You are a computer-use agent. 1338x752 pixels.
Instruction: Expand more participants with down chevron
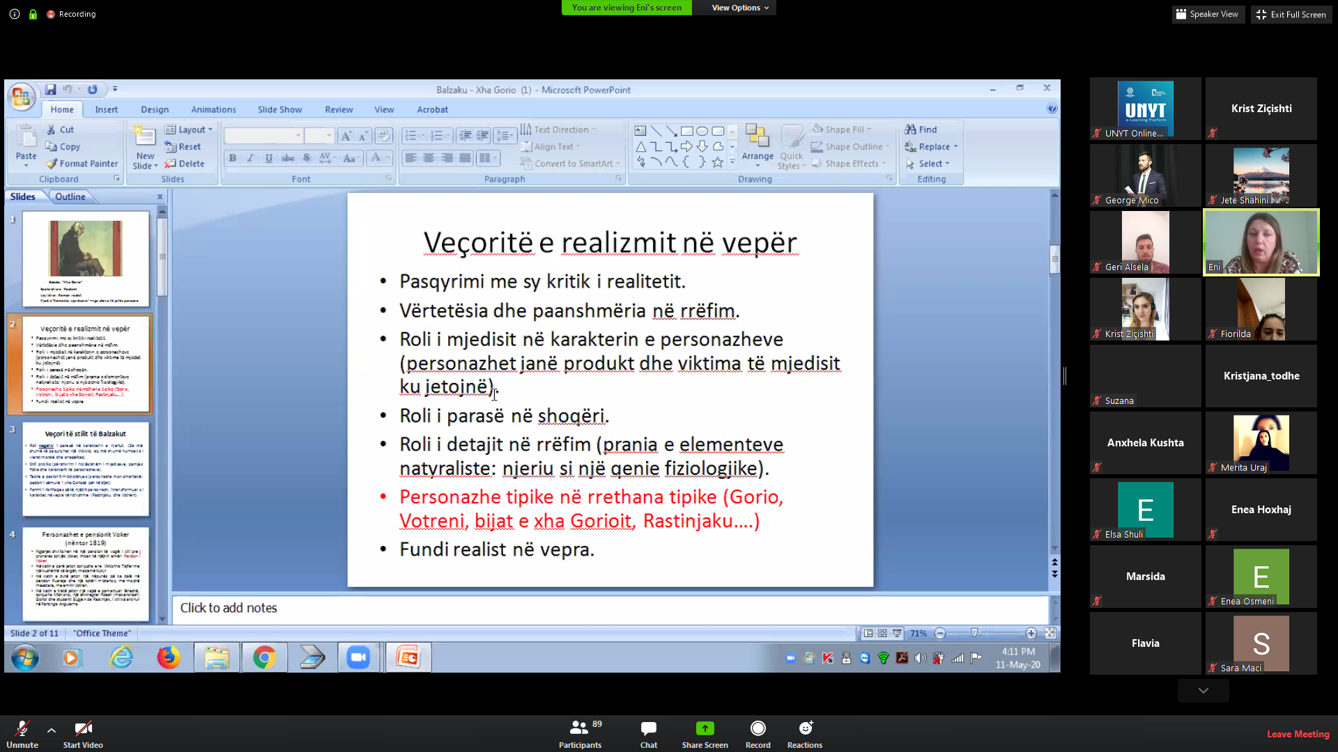coord(1203,691)
